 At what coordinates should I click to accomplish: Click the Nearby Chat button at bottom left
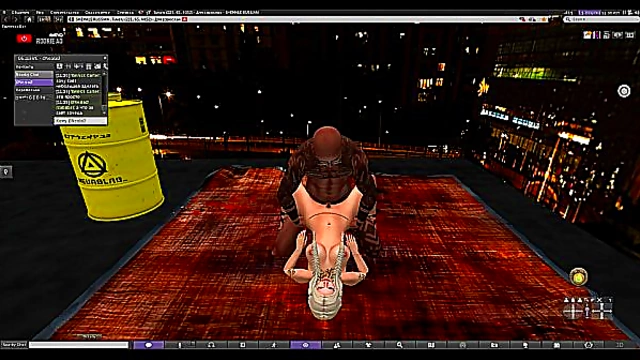(x=14, y=345)
